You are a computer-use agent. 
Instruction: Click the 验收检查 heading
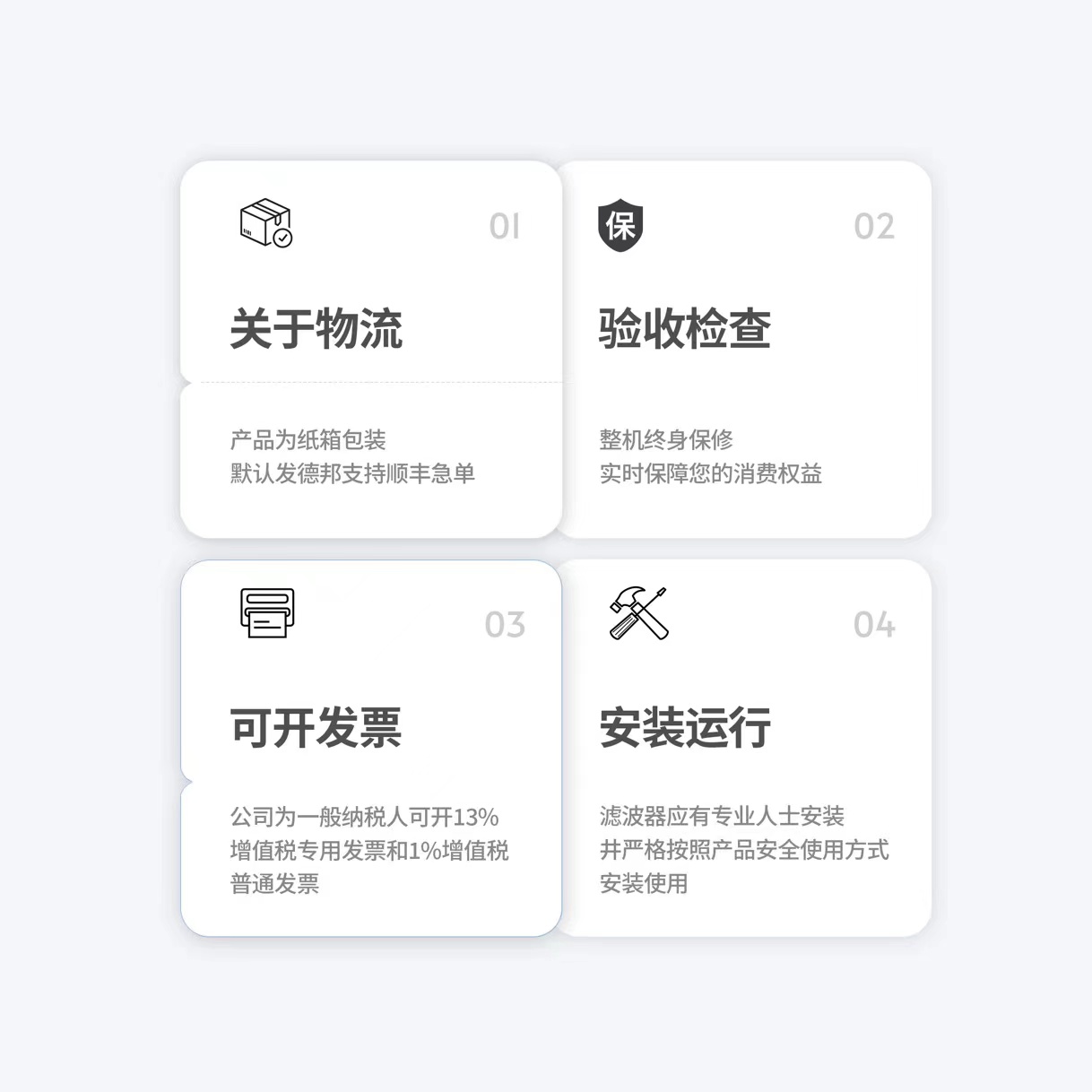point(685,329)
